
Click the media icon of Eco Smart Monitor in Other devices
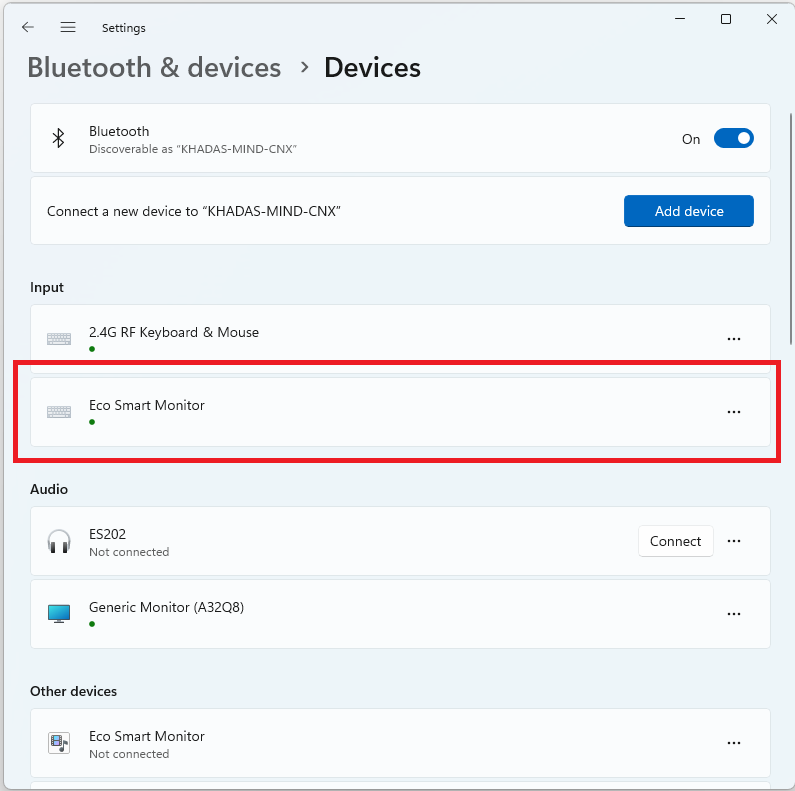point(59,743)
